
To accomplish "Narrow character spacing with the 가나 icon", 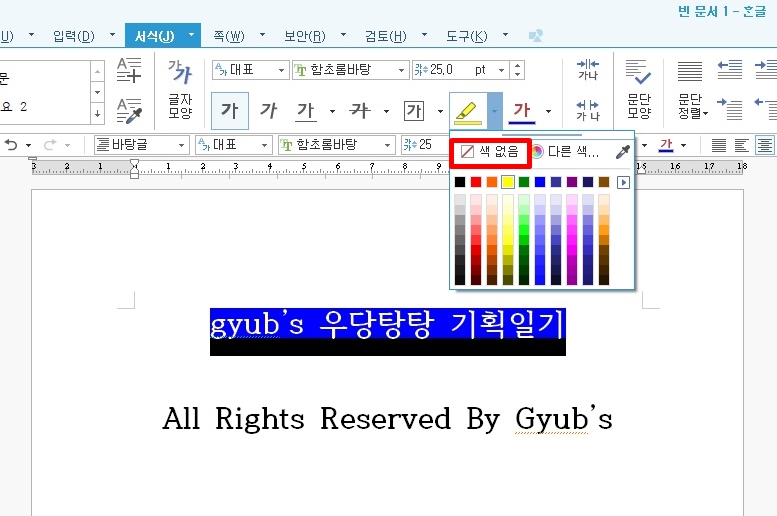I will tap(588, 69).
